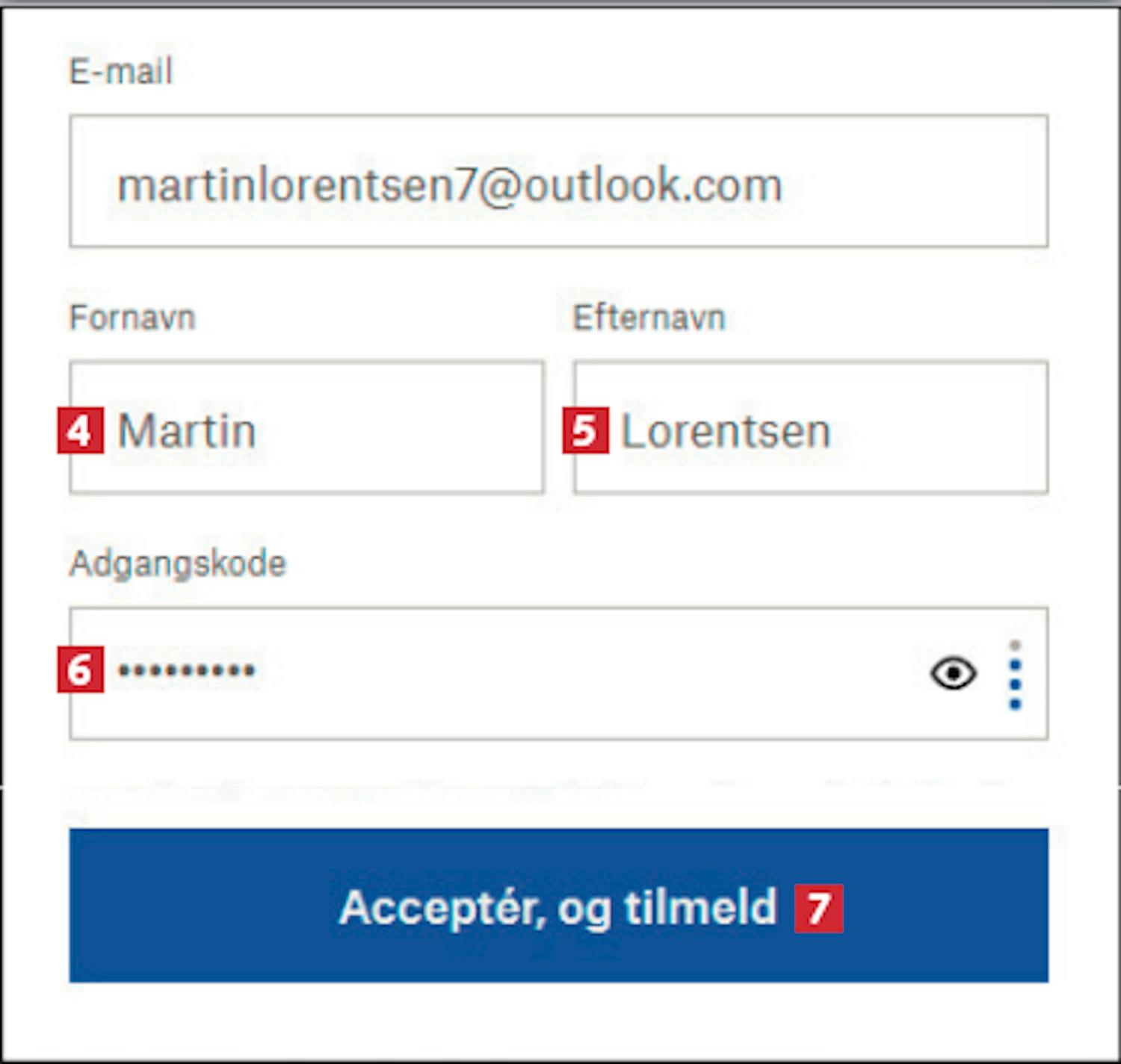Image resolution: width=1121 pixels, height=1064 pixels.
Task: Click the 'Martin' first name text
Action: 187,431
